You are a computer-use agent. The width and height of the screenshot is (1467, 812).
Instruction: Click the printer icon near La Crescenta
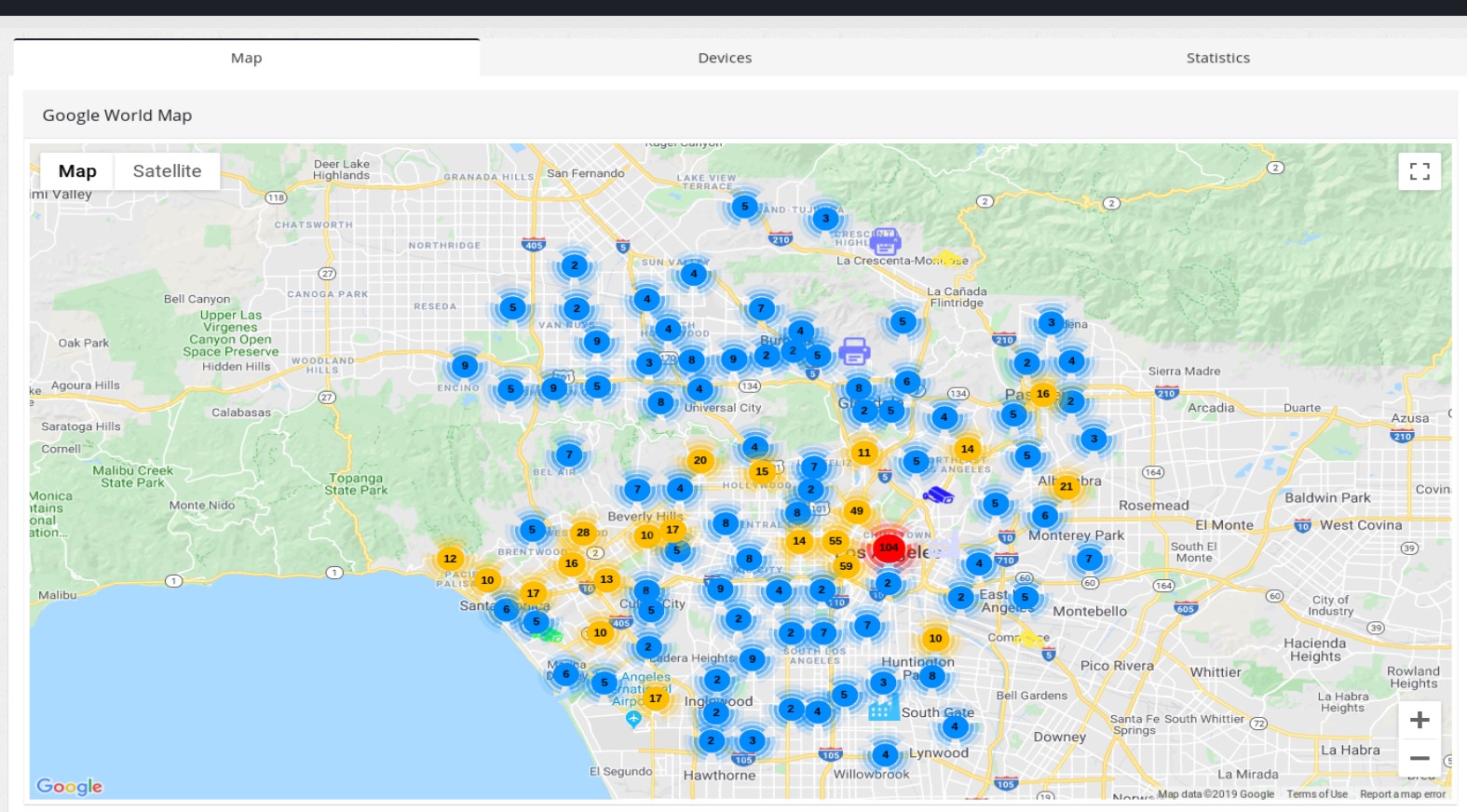[x=885, y=241]
